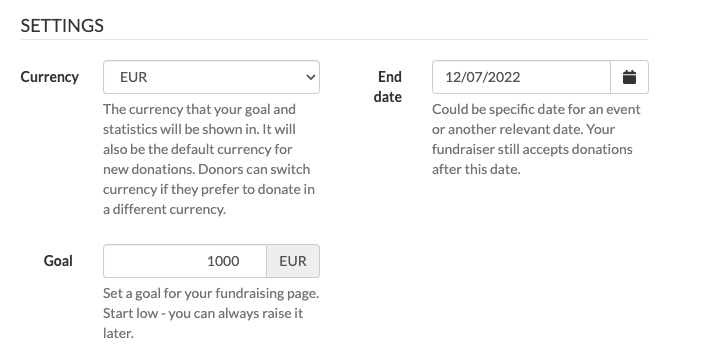This screenshot has height=363, width=710.
Task: Click the Goal amount field containing 1000
Action: 185,261
